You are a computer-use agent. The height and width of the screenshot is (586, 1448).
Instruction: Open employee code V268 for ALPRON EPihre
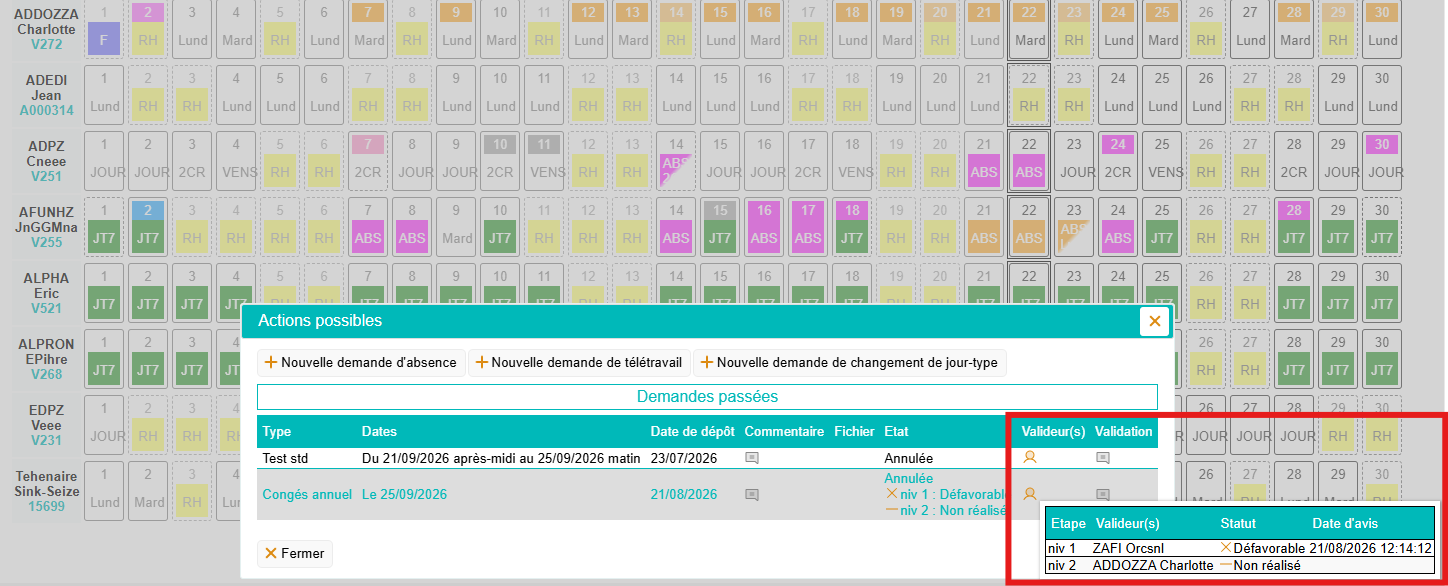point(46,375)
